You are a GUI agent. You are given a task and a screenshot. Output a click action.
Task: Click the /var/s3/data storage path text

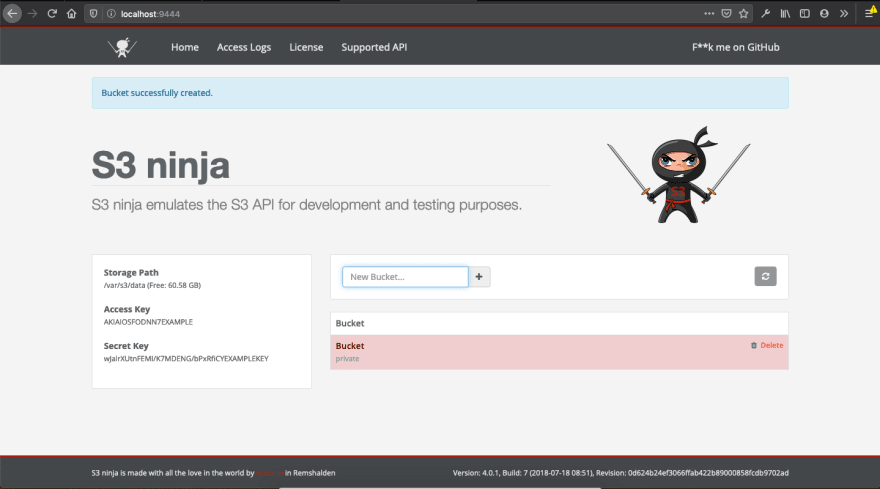152,285
